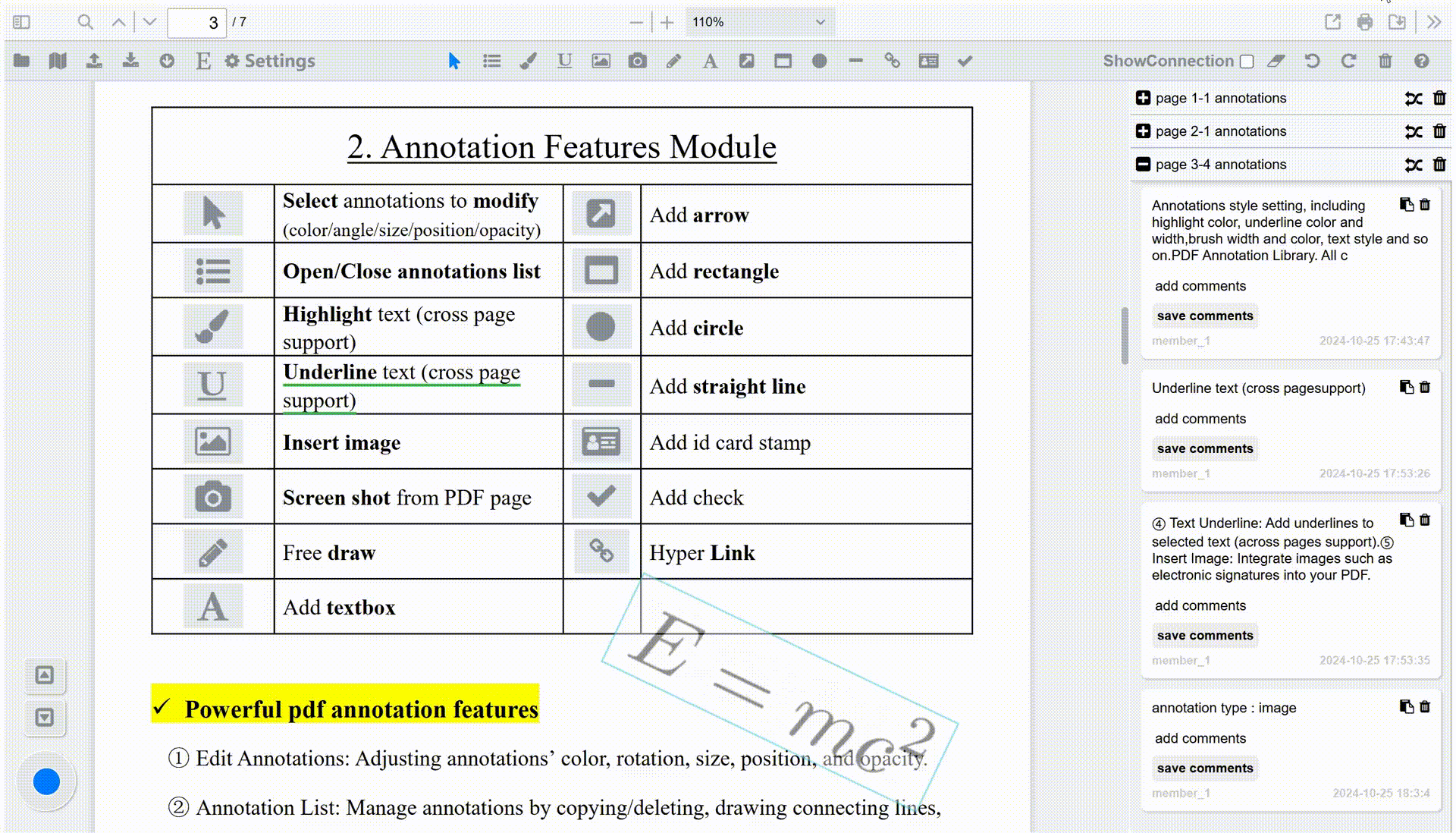
Task: Click the screenshot camera tool in toolbar
Action: coord(637,61)
